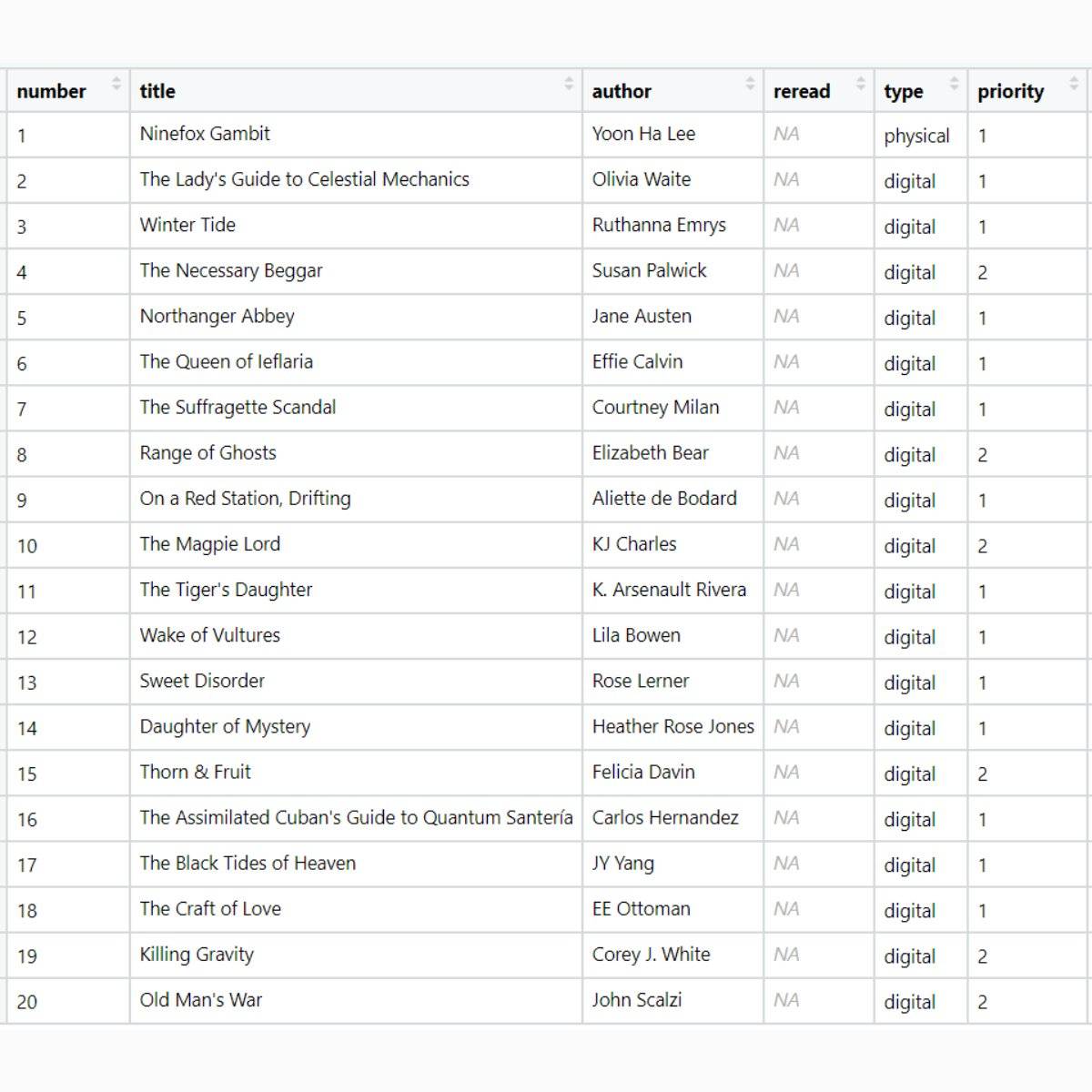
Task: Select the Olivia Waite author cell
Action: coord(641,179)
